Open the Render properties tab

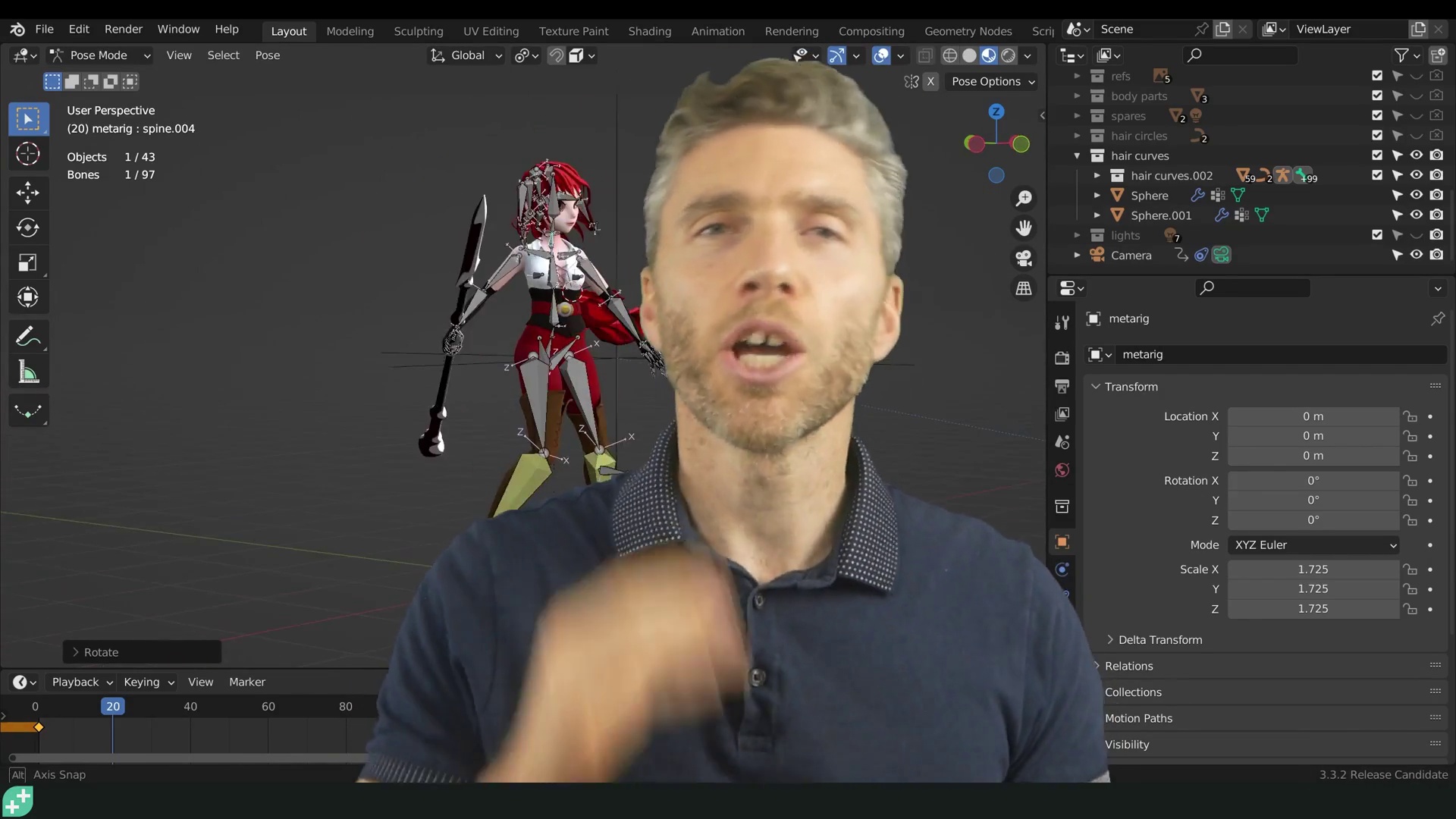pos(1062,358)
